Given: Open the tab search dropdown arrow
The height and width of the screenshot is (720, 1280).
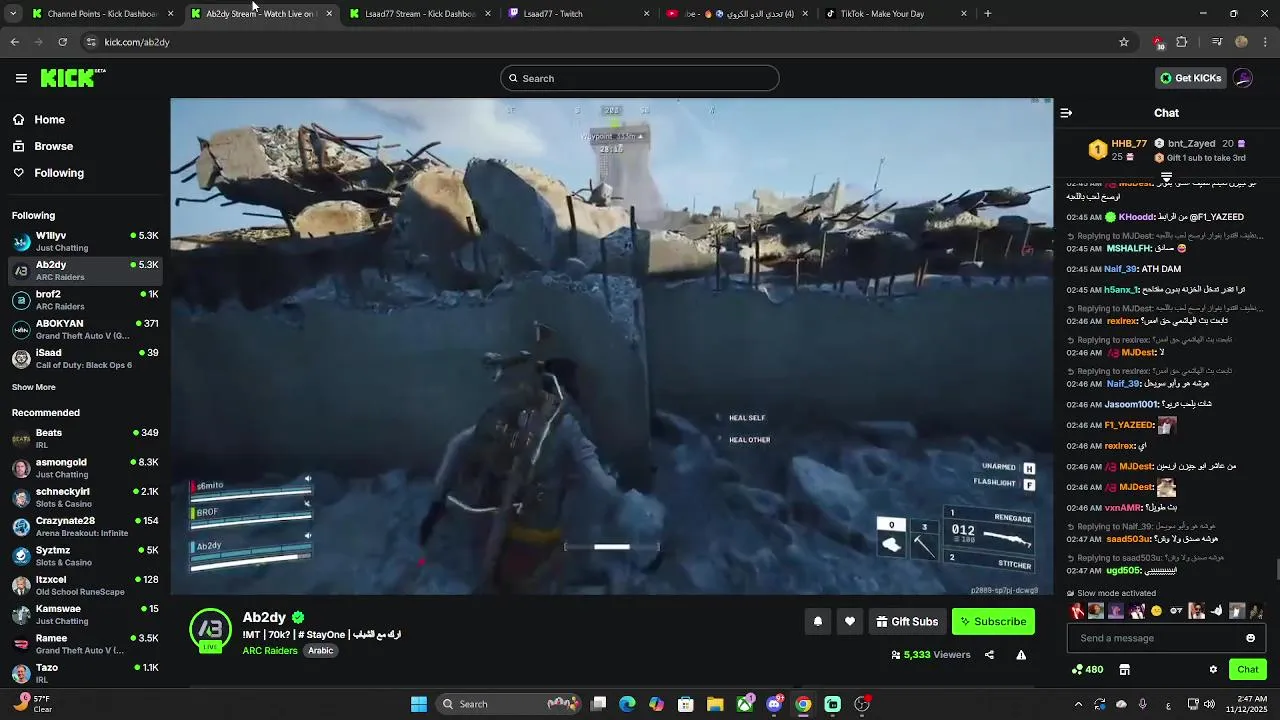Looking at the screenshot, I should pyautogui.click(x=12, y=14).
